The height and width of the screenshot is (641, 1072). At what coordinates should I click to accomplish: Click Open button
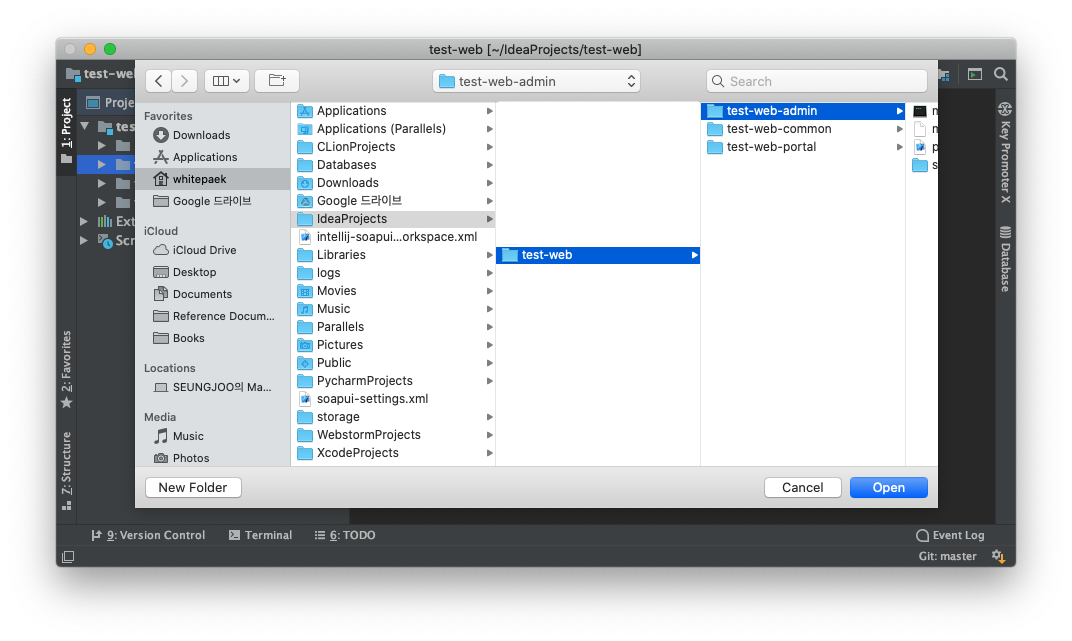(x=889, y=487)
